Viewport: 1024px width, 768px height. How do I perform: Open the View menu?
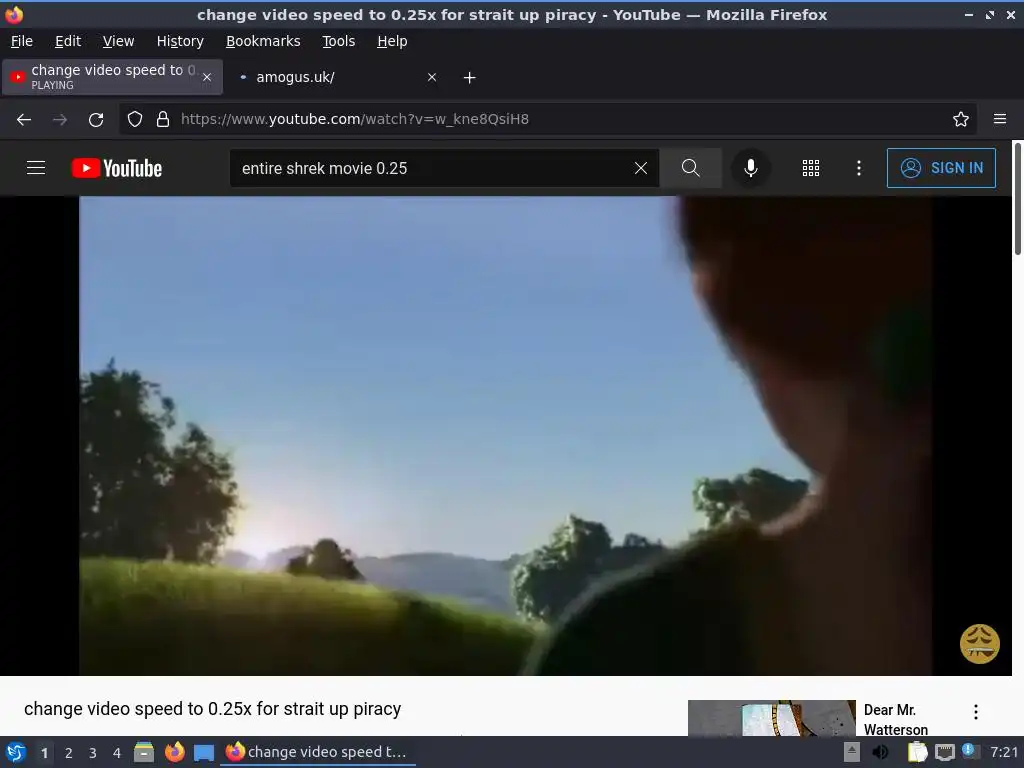pos(118,41)
